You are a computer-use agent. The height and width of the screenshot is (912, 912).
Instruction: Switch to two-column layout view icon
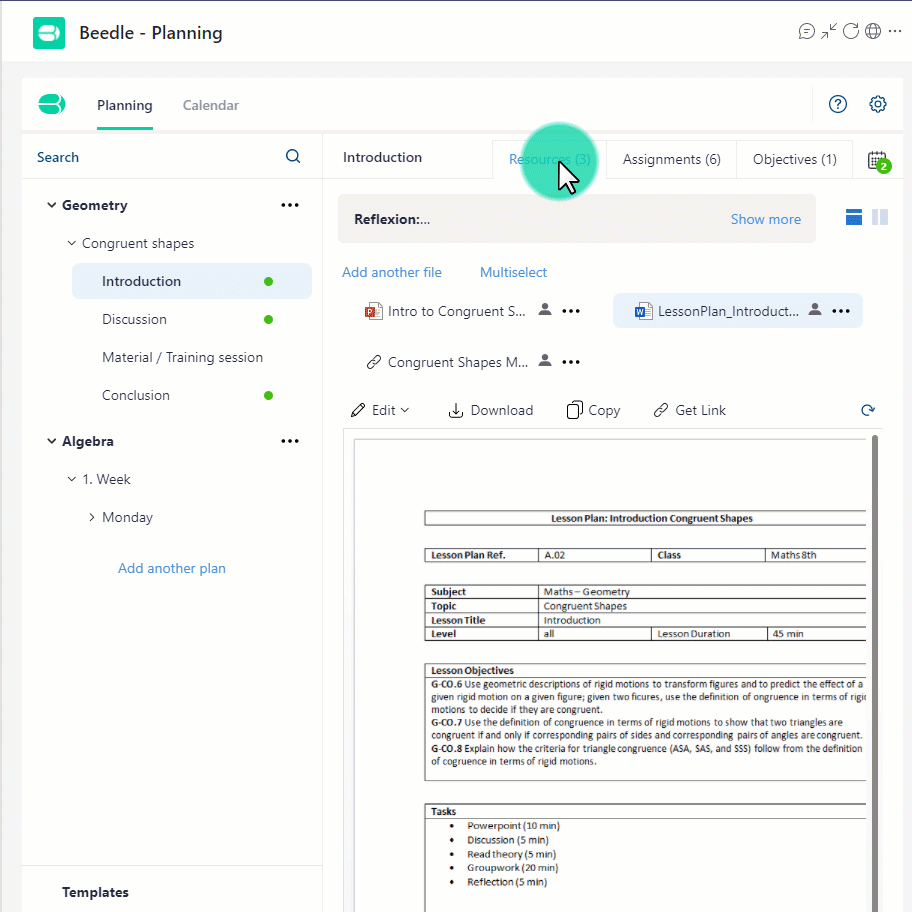tap(880, 217)
